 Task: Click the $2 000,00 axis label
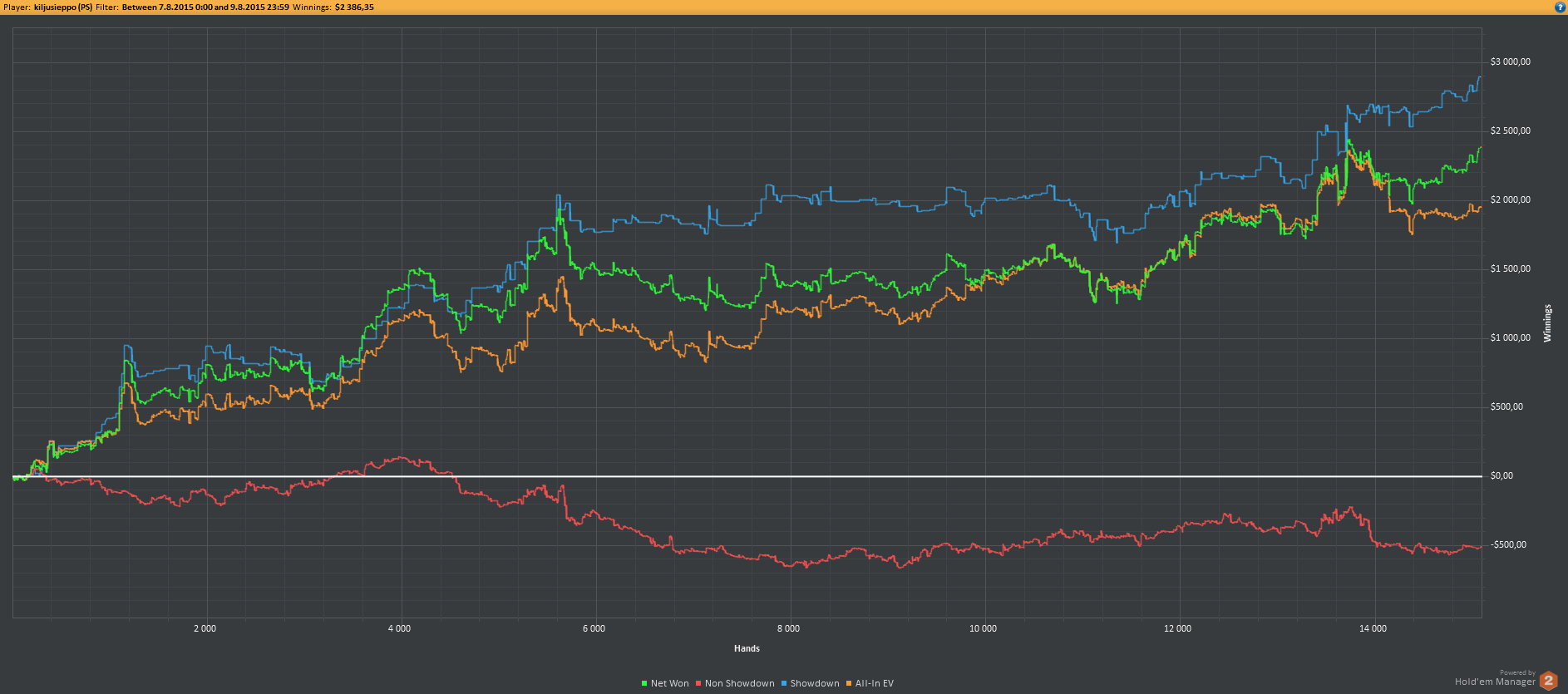pyautogui.click(x=1510, y=199)
